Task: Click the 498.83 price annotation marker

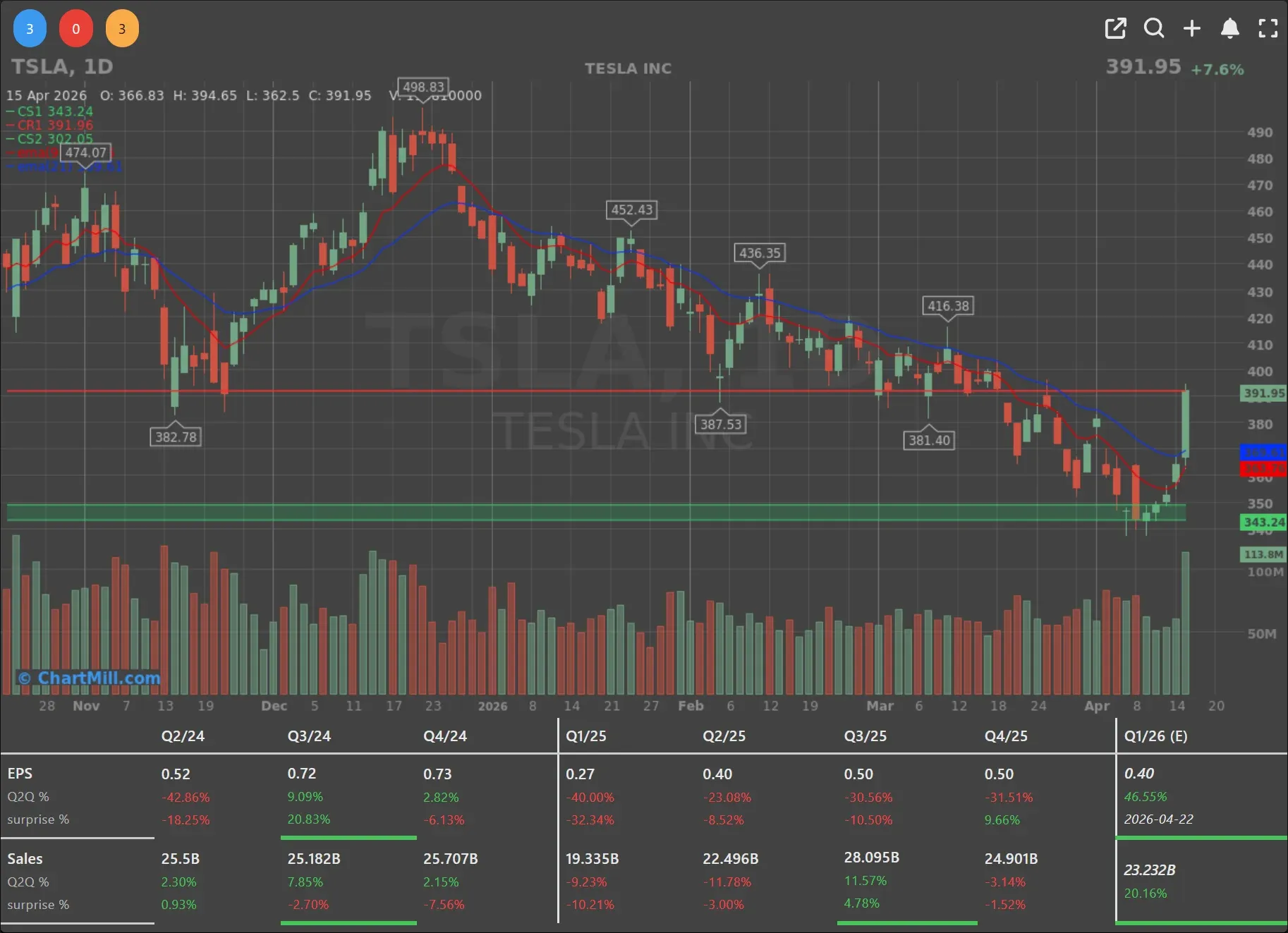Action: click(423, 88)
